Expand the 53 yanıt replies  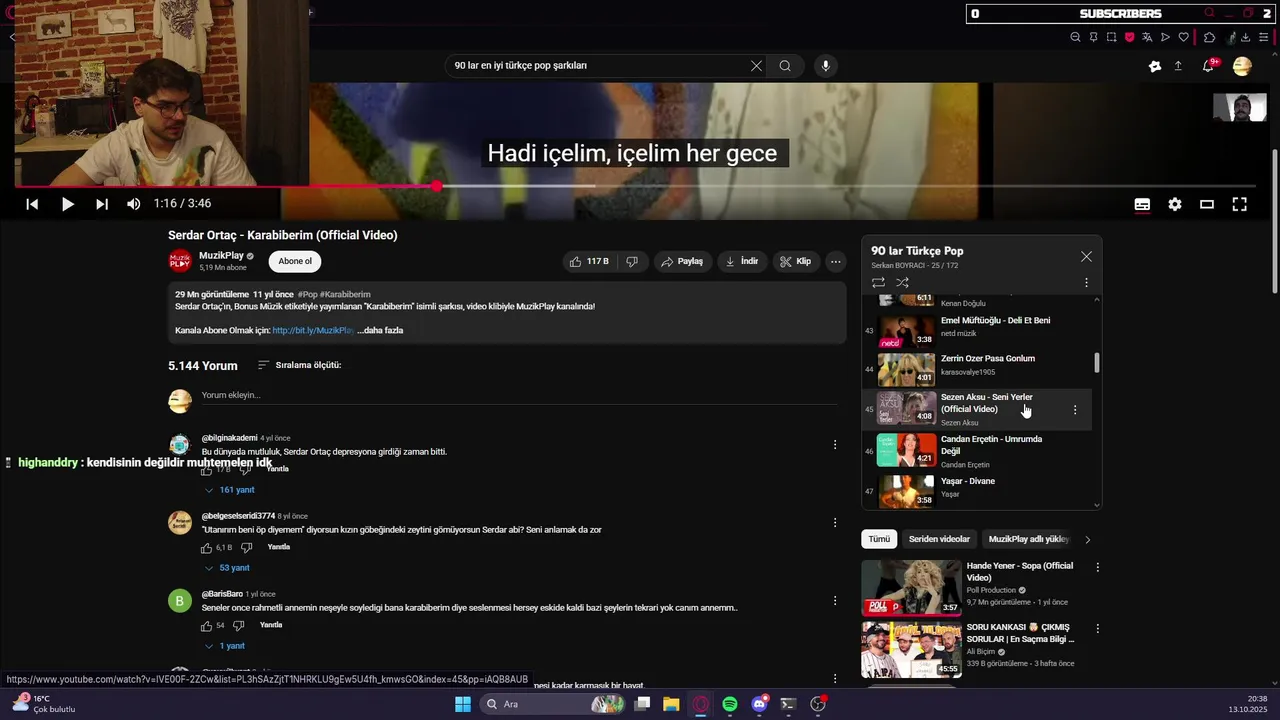(x=227, y=568)
